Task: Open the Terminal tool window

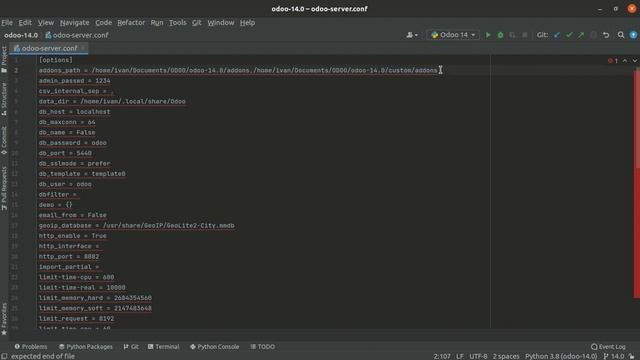Action: pos(163,347)
